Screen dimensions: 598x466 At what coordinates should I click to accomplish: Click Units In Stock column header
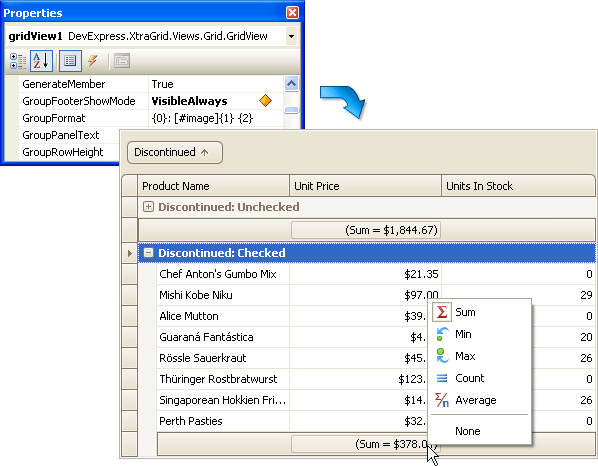[518, 186]
